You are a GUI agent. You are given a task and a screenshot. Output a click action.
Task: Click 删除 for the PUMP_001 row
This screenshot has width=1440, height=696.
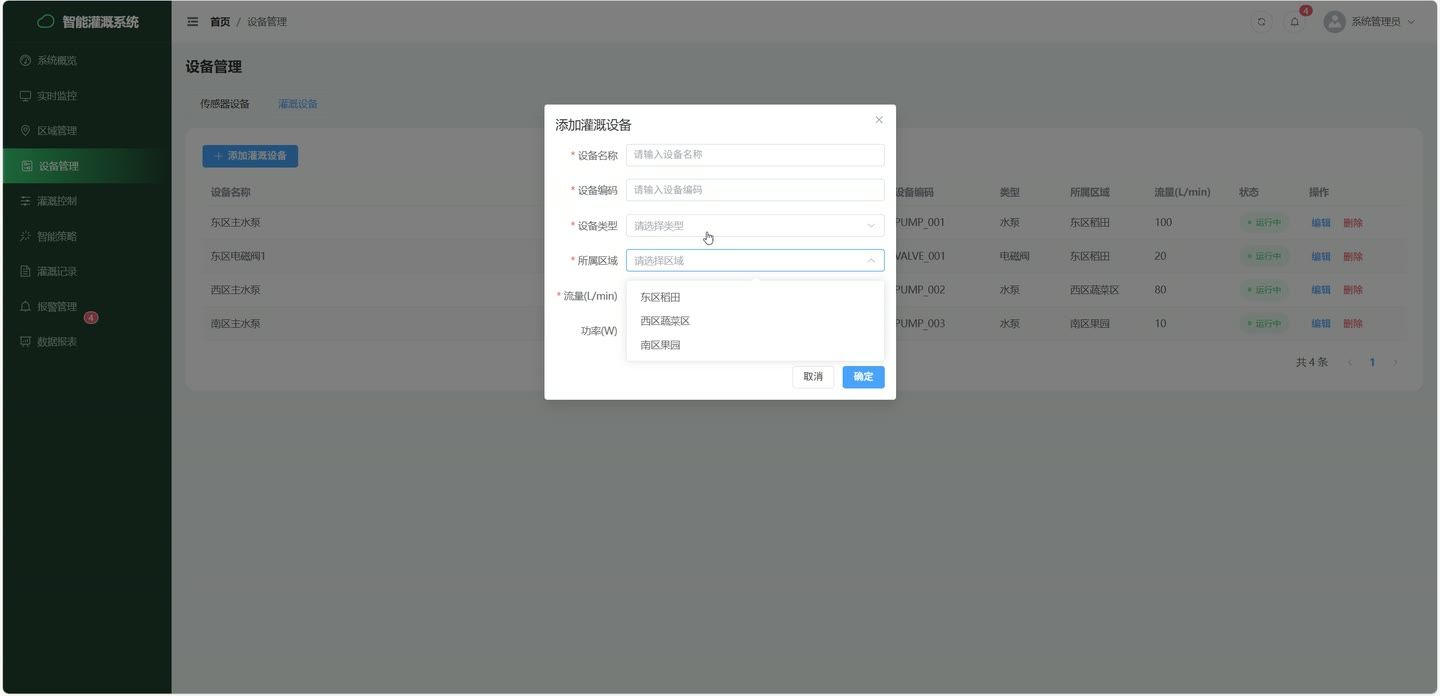[x=1353, y=223]
